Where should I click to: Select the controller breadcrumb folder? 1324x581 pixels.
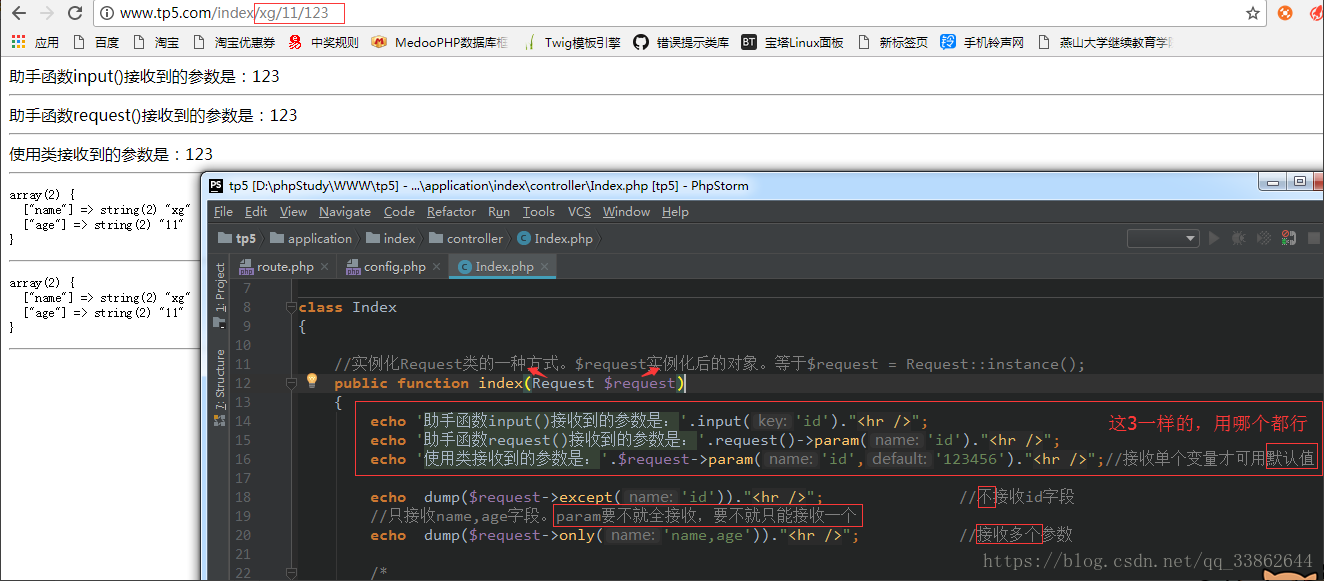[x=466, y=238]
